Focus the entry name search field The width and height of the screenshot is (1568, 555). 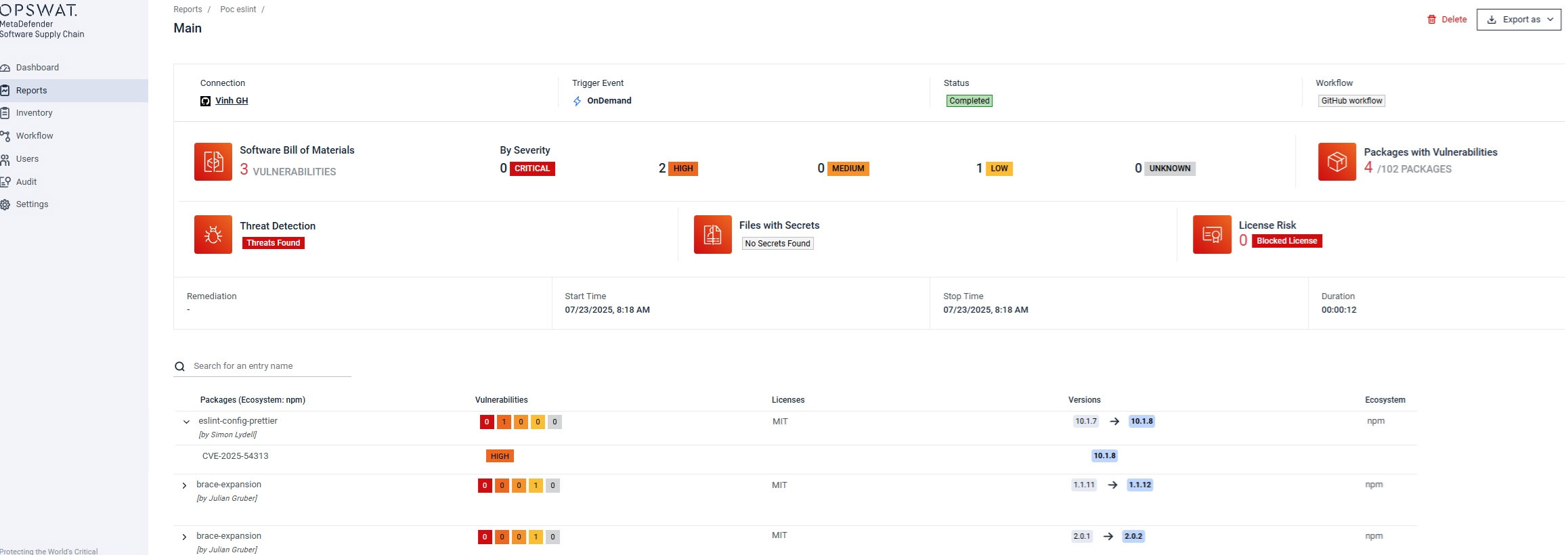[271, 366]
